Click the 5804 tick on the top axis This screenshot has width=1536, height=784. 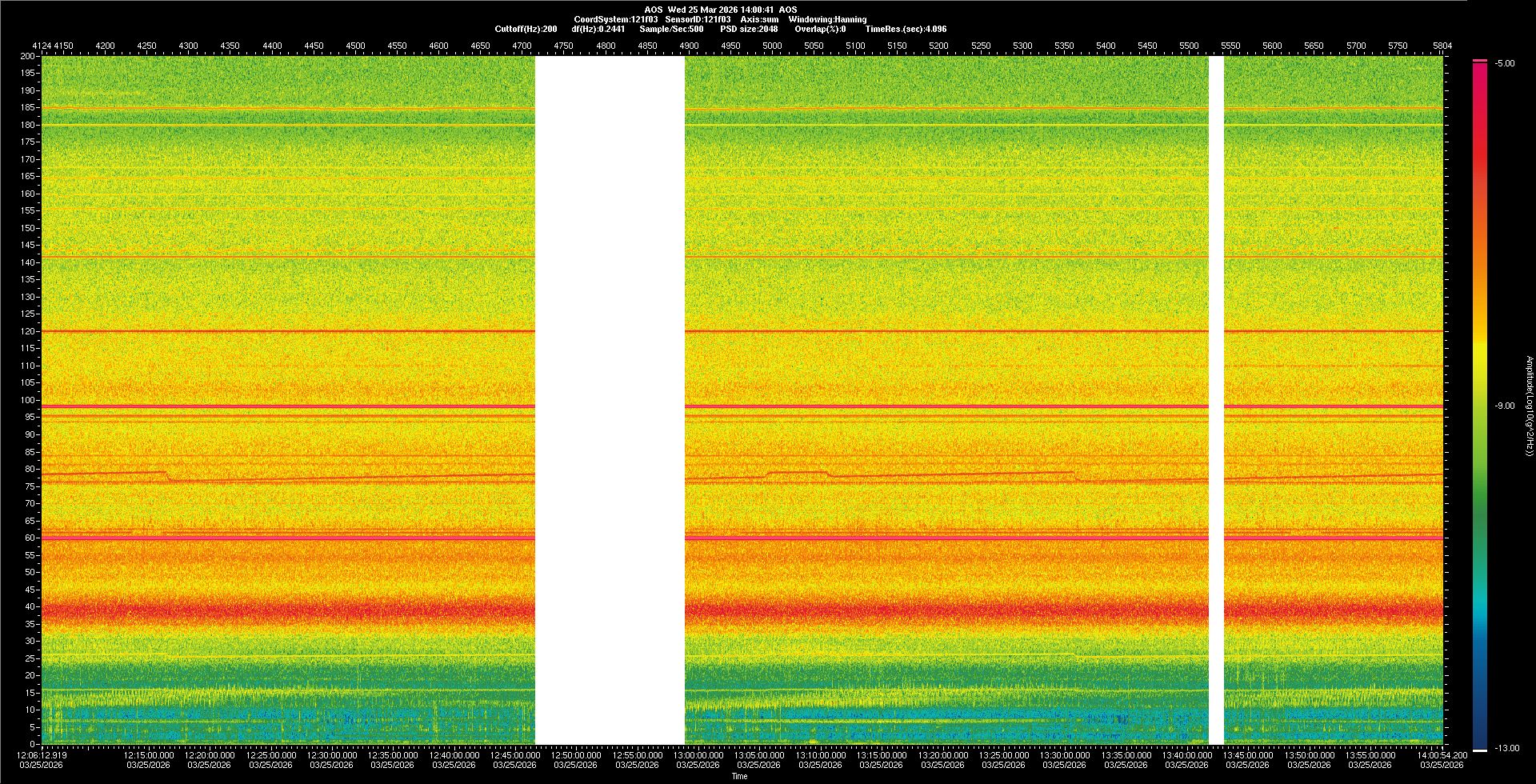tap(1442, 46)
